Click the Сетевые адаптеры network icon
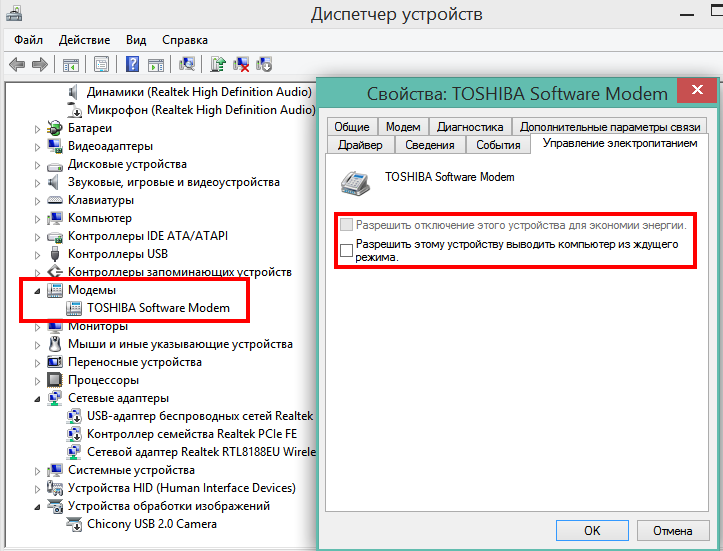 click(54, 398)
